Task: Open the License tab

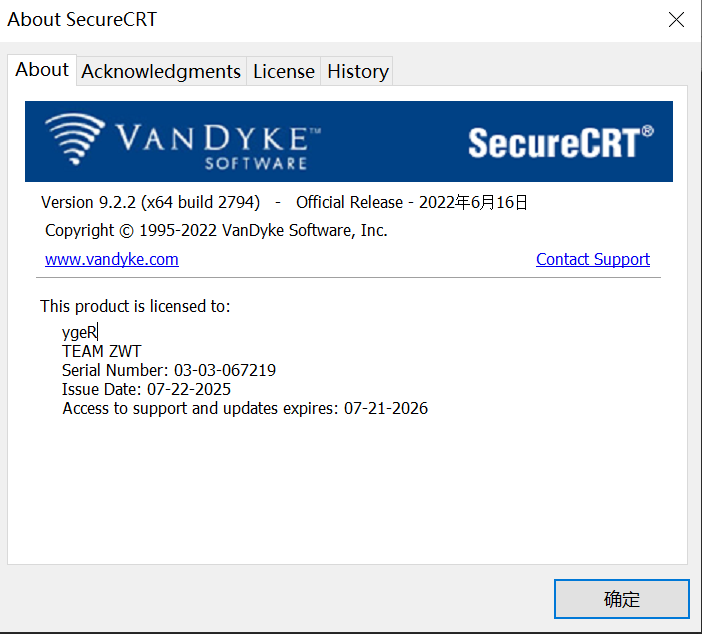Action: tap(283, 71)
